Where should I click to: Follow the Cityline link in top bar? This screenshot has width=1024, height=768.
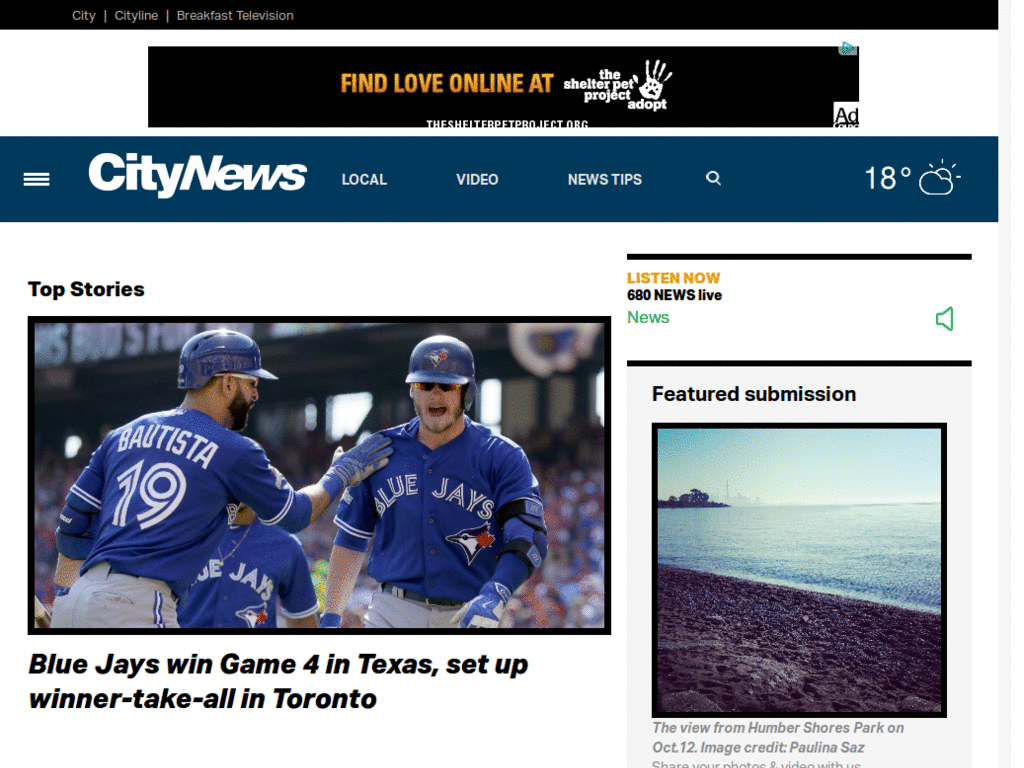tap(136, 16)
